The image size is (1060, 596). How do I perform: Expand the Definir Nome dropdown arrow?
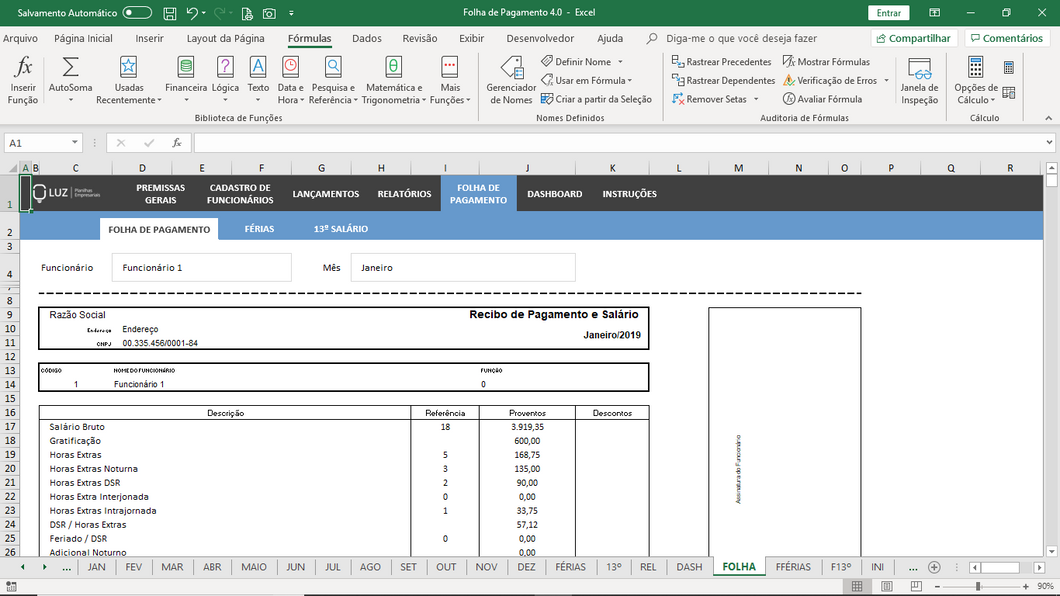tap(621, 62)
